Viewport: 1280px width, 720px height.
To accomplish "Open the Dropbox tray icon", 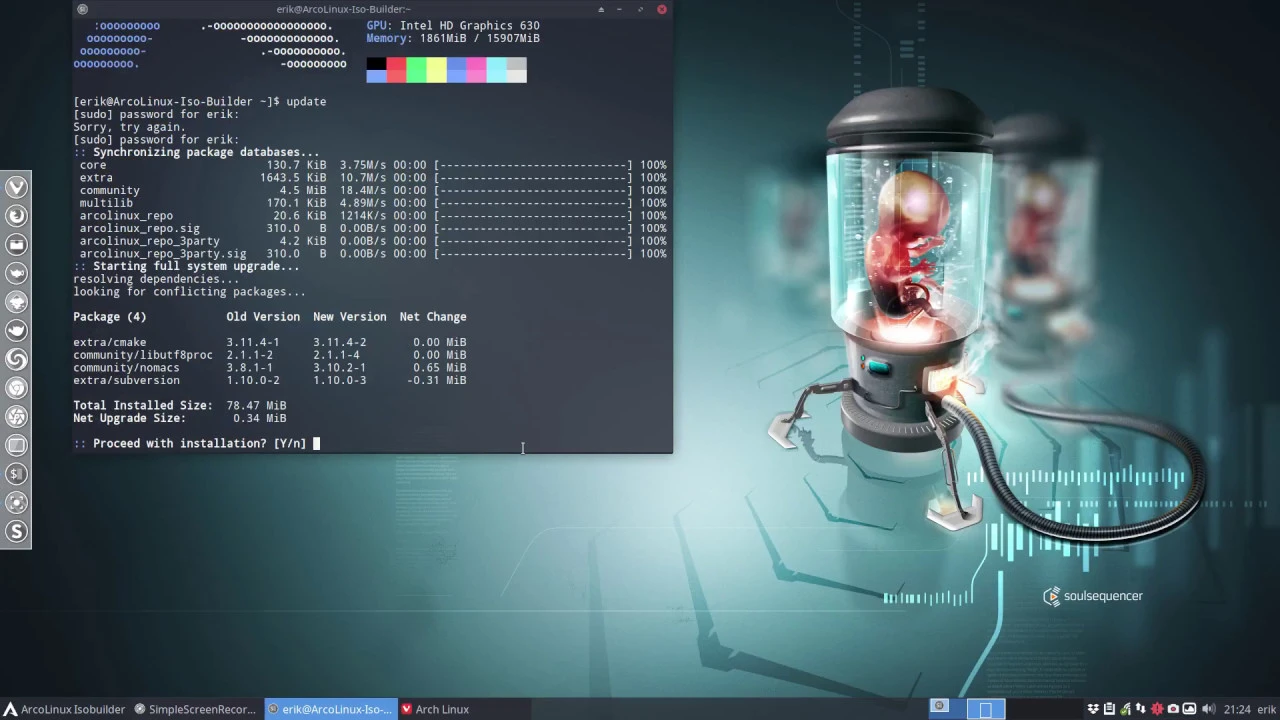I will 1093,709.
